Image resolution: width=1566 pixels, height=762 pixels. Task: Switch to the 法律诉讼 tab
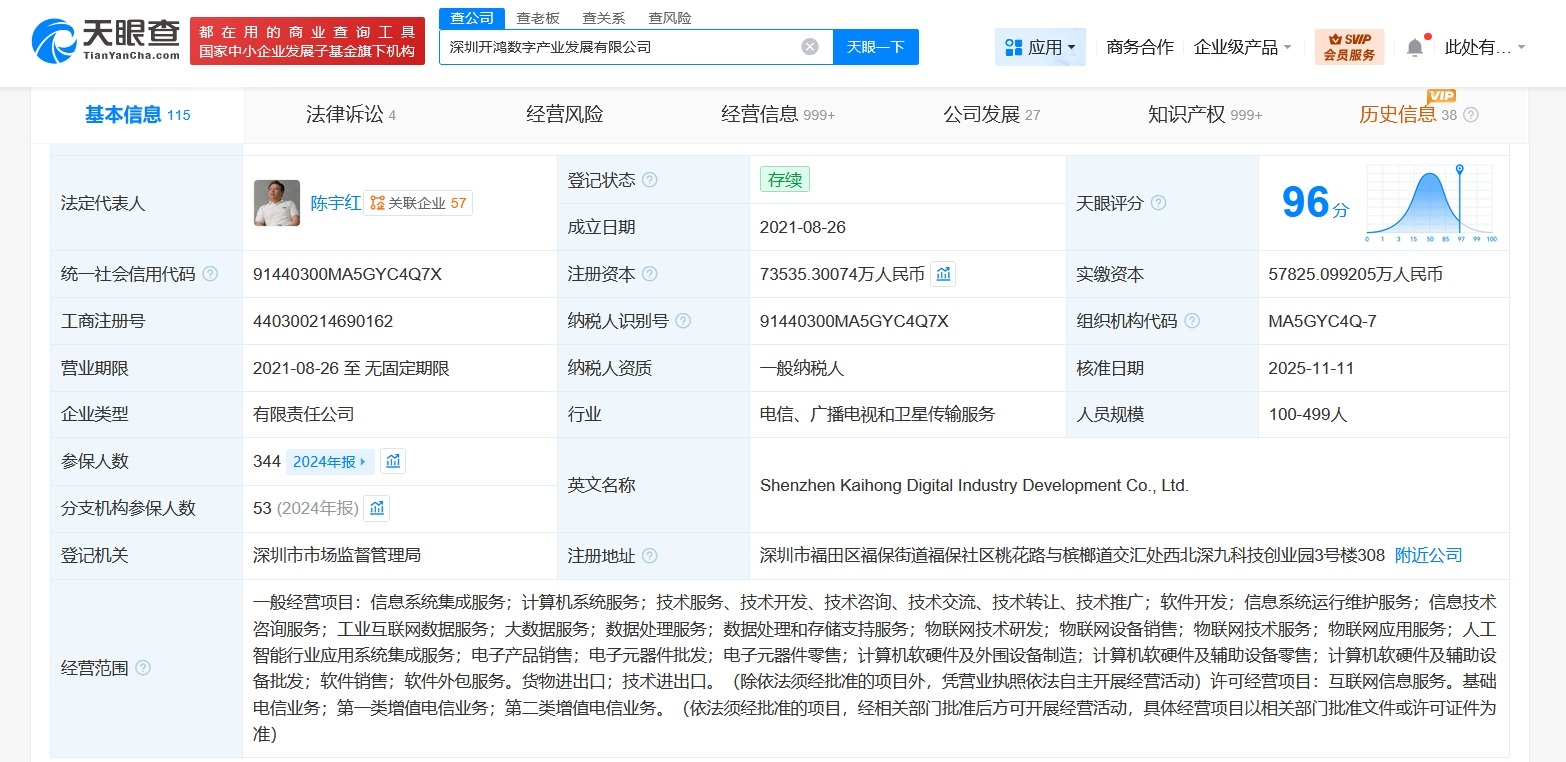click(x=344, y=113)
